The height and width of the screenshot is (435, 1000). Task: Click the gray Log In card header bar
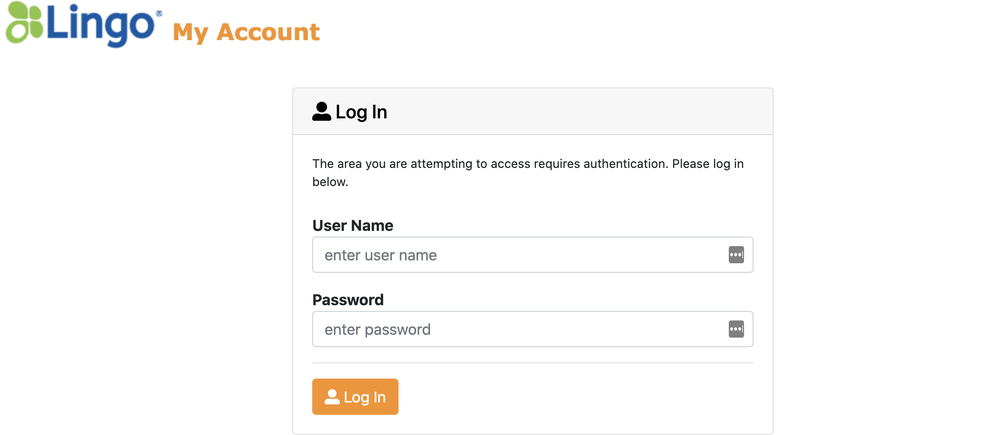533,112
